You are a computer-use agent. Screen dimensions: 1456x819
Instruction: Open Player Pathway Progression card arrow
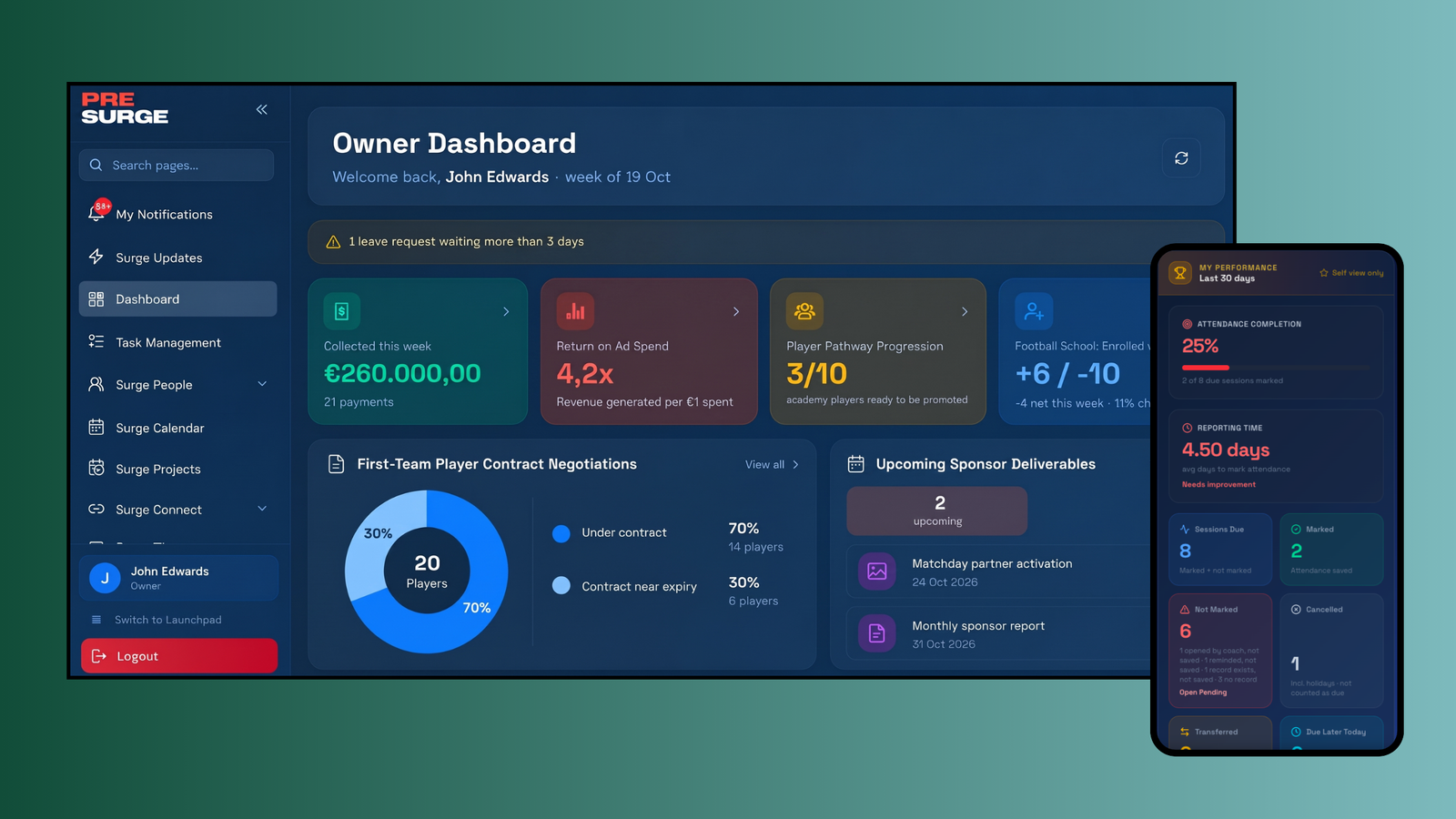click(965, 311)
